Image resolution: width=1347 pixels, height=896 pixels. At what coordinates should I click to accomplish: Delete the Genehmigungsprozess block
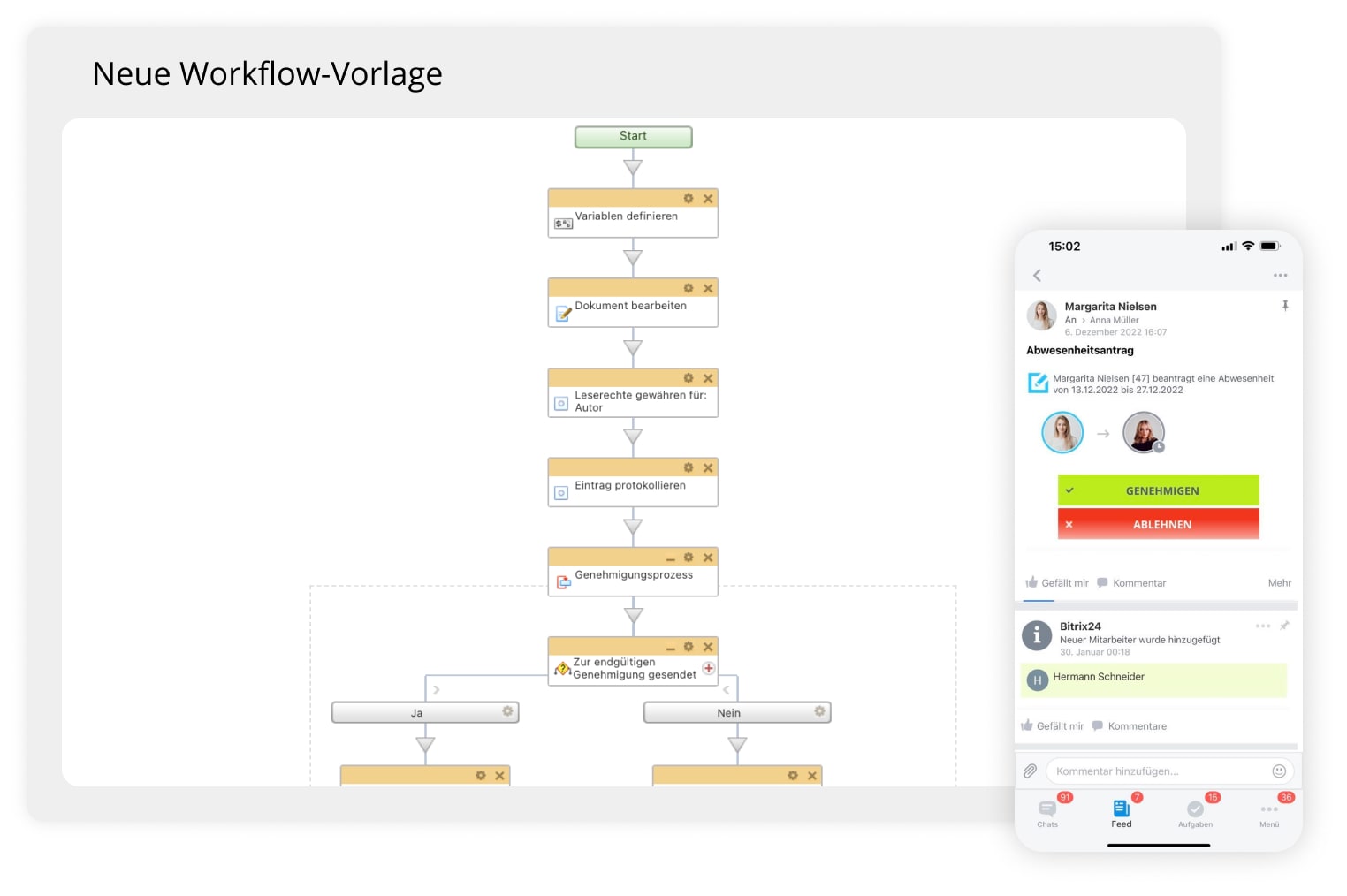(x=708, y=558)
